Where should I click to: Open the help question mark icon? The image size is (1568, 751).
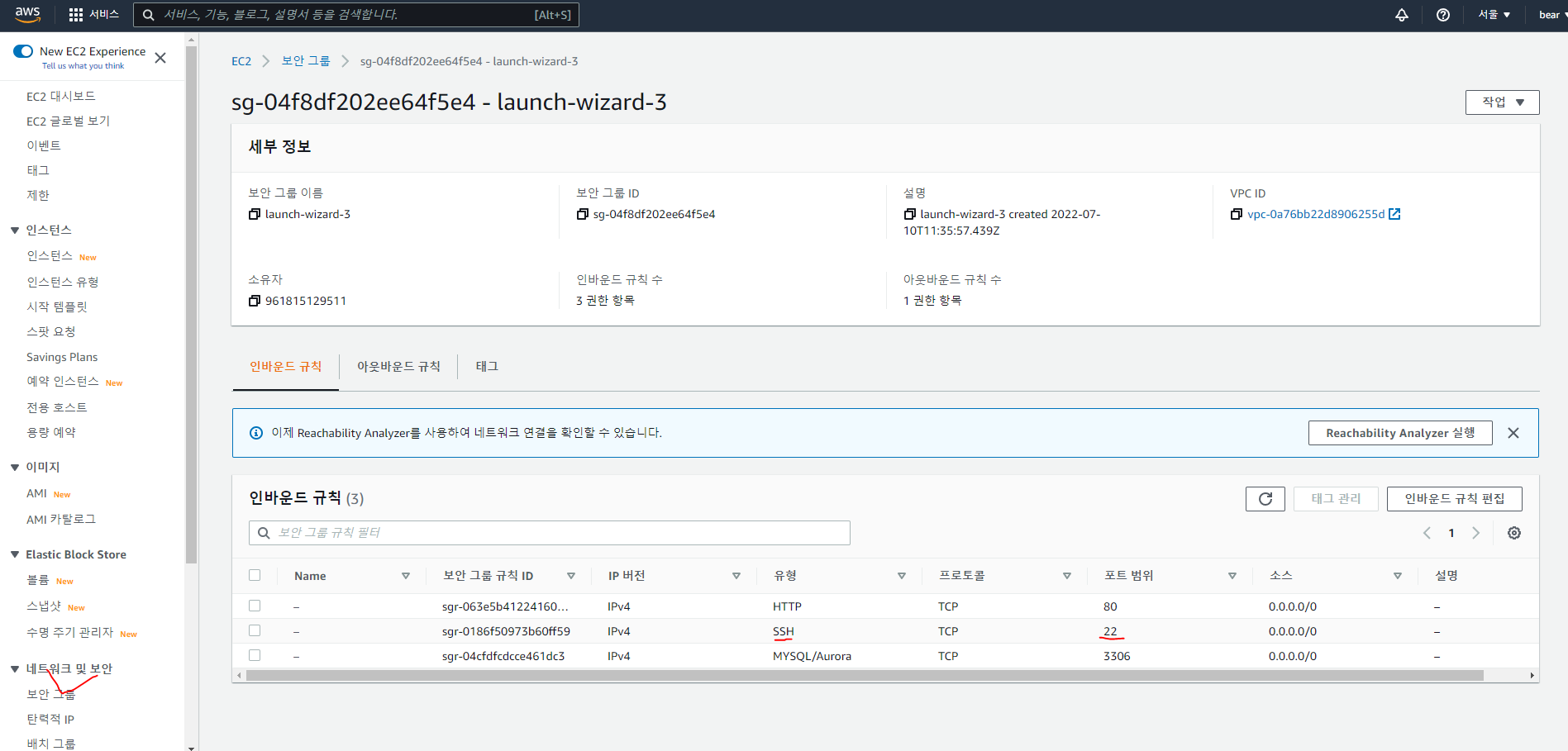(1443, 15)
